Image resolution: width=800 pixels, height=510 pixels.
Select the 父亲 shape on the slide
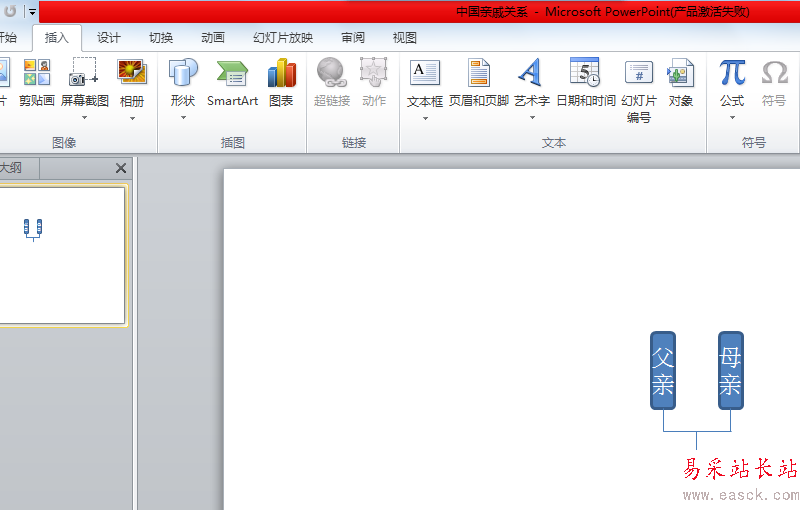(x=663, y=370)
